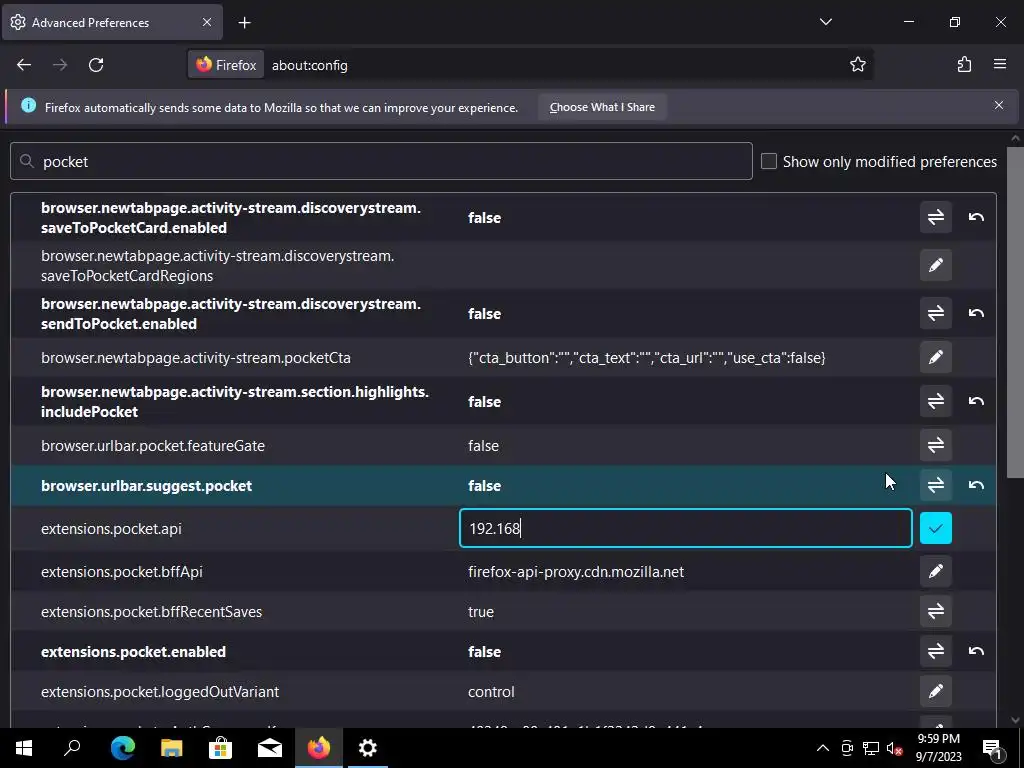Open Microsoft Store from taskbar
Image resolution: width=1024 pixels, height=768 pixels.
point(221,748)
